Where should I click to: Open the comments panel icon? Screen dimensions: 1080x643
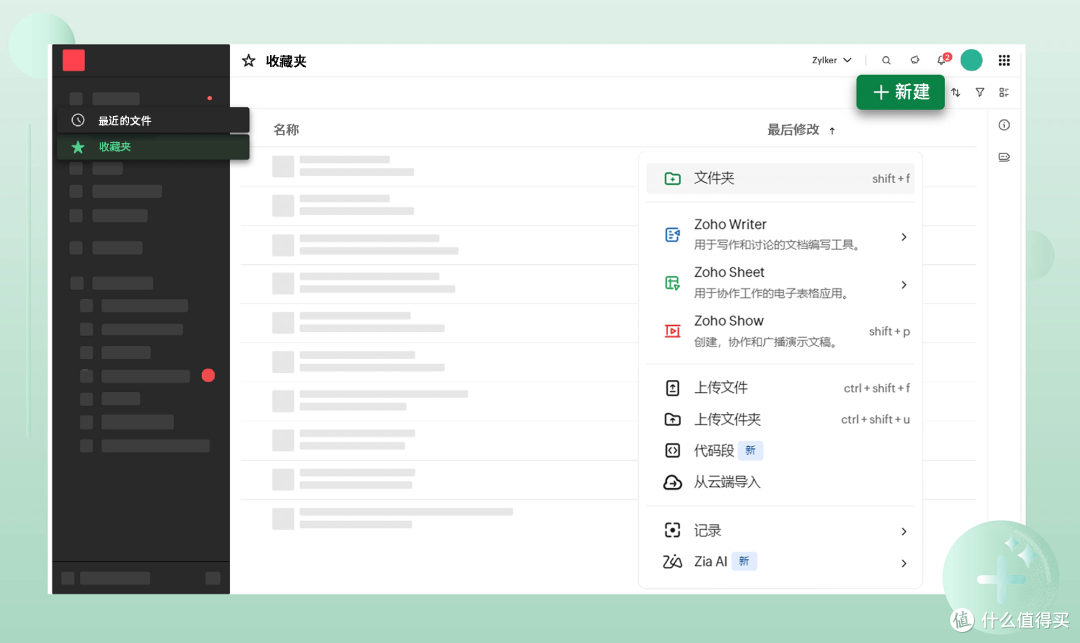pos(1004,158)
